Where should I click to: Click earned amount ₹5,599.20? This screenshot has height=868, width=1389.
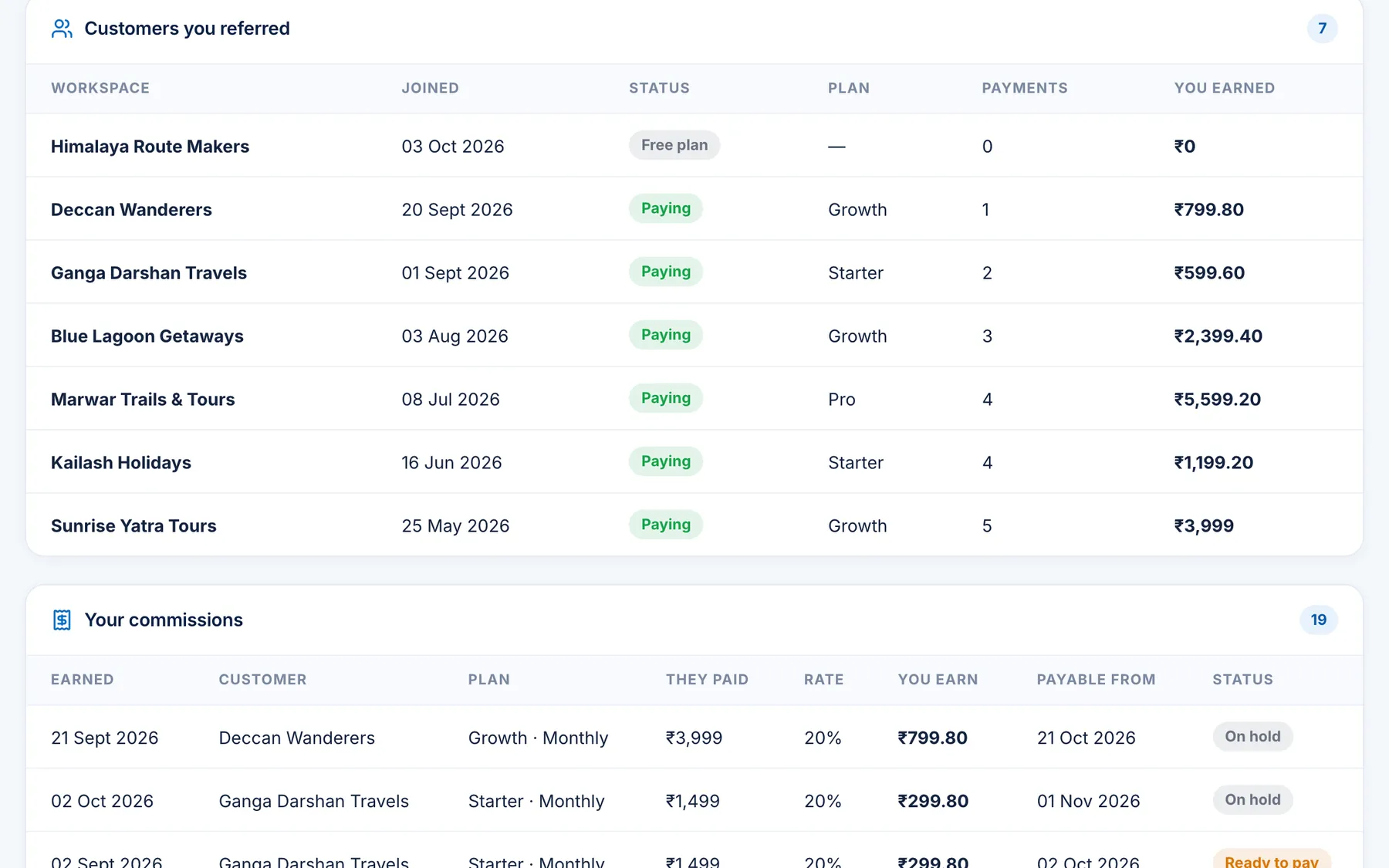coord(1218,400)
